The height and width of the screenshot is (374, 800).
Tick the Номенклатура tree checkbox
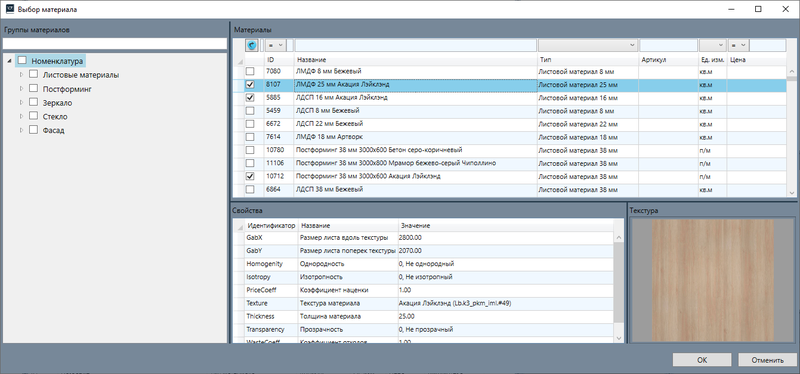point(22,61)
